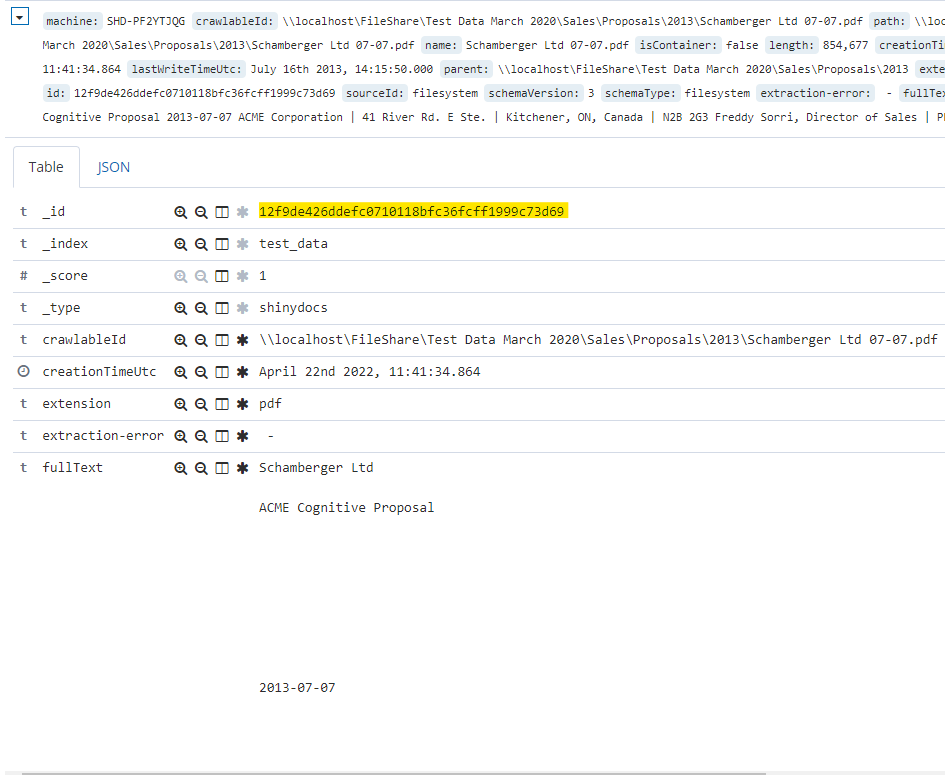
Task: Toggle fullText column in table
Action: (x=222, y=468)
